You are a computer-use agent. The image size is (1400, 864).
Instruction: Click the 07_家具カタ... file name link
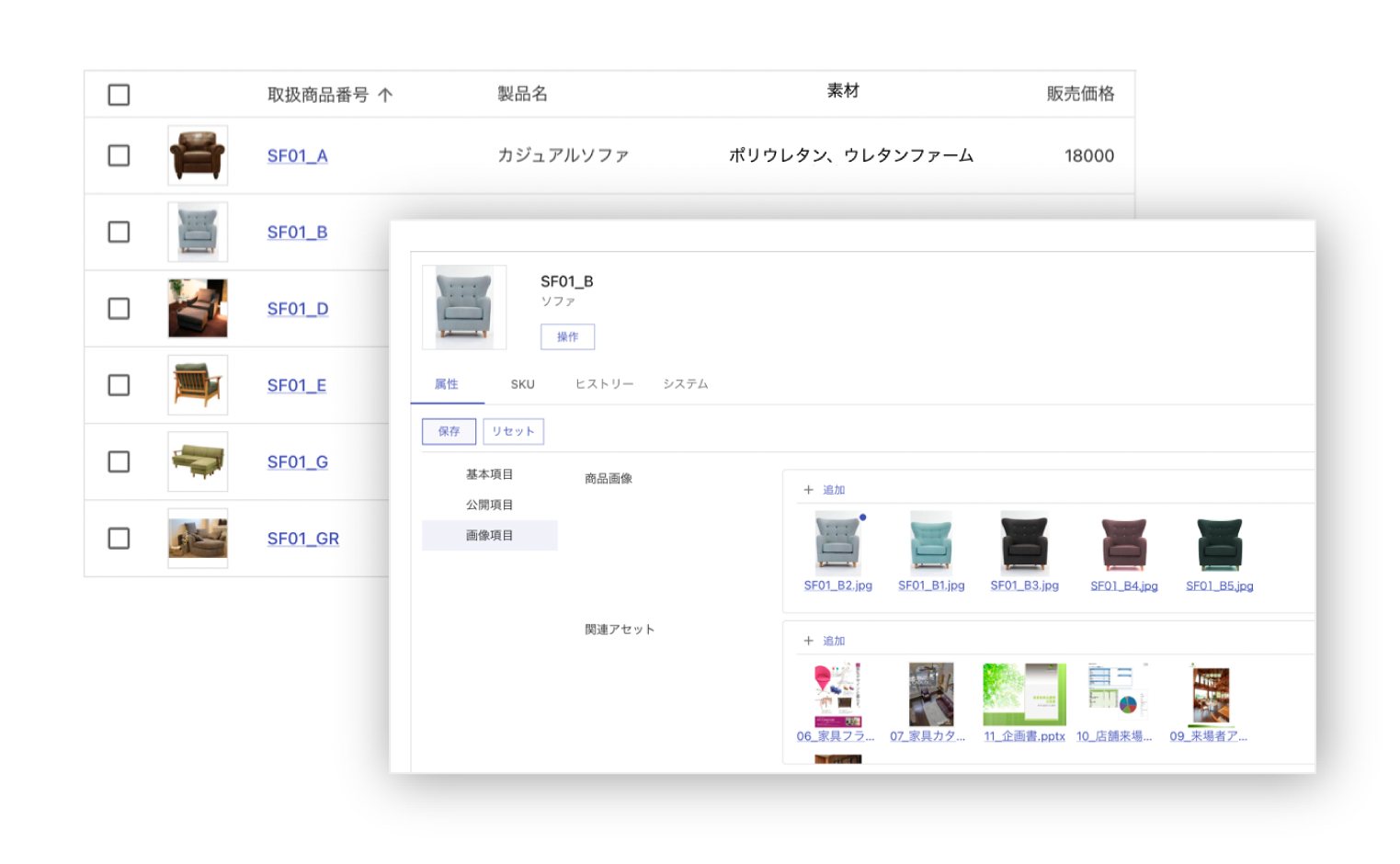pyautogui.click(x=928, y=736)
